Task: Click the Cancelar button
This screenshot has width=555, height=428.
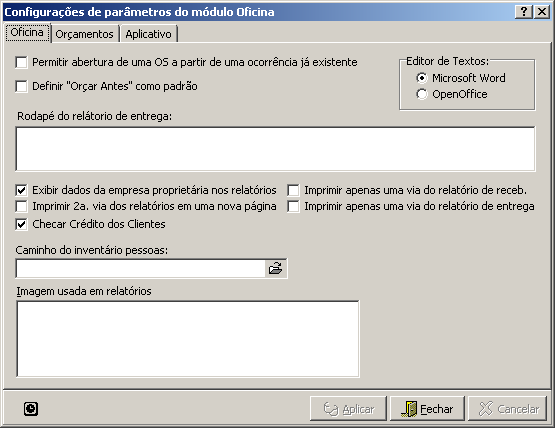Action: coord(508,409)
